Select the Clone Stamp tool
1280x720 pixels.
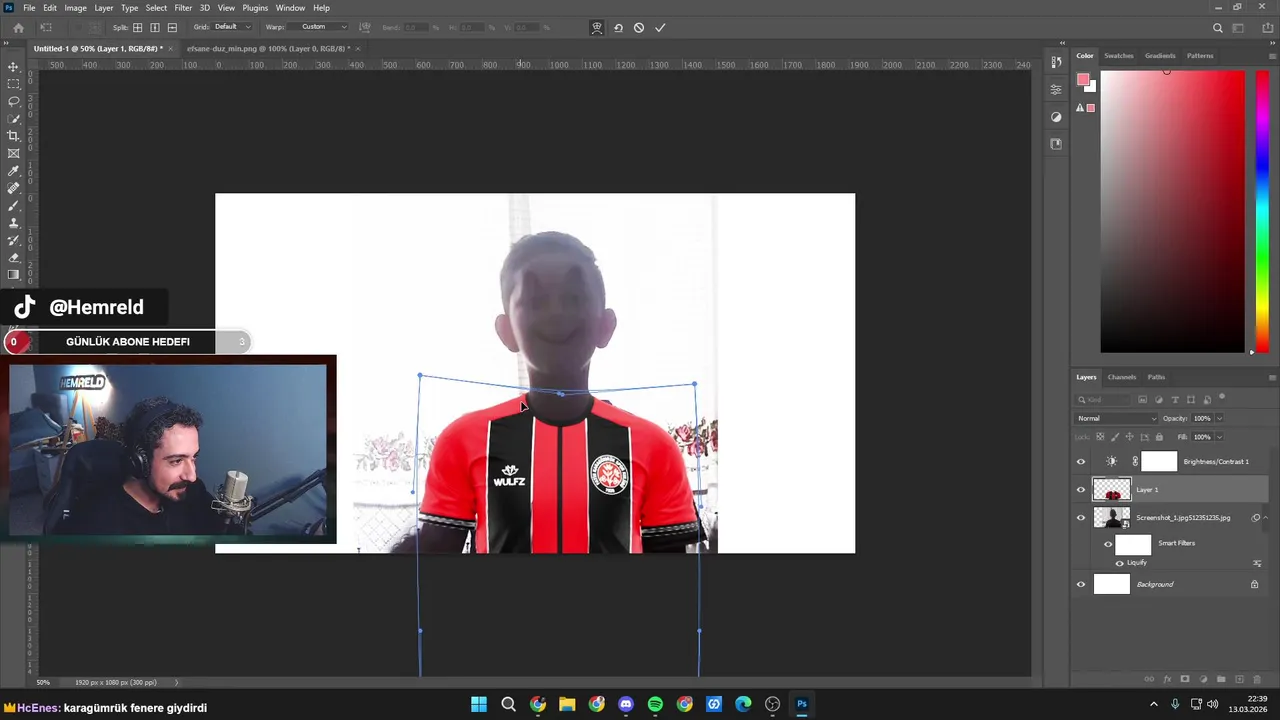(x=13, y=223)
